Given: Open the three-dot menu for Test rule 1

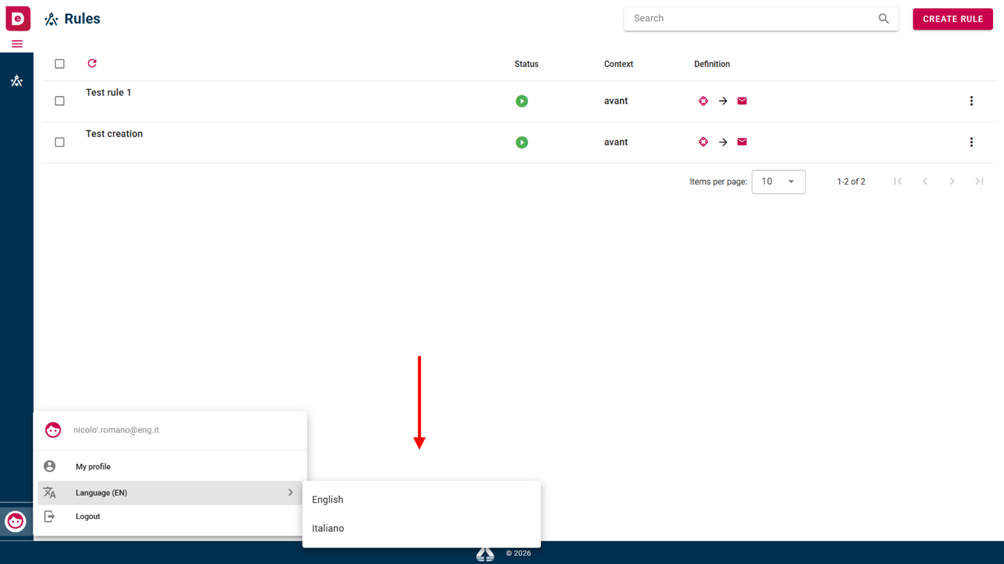Looking at the screenshot, I should pos(971,101).
